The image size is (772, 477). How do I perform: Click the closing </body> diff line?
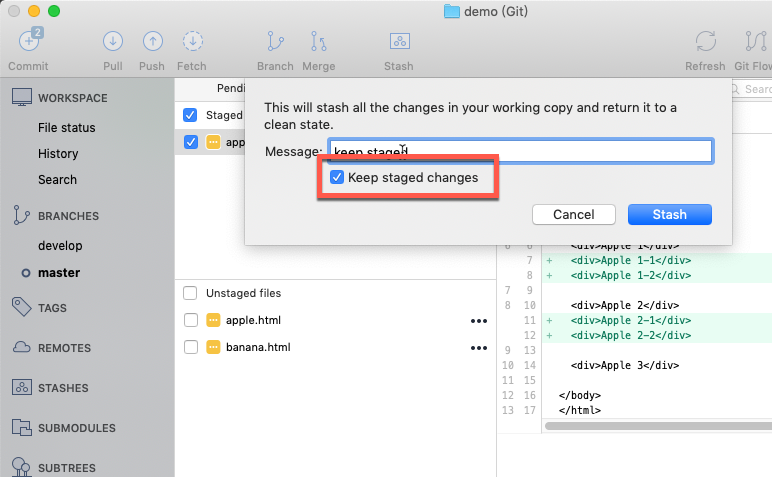(579, 395)
